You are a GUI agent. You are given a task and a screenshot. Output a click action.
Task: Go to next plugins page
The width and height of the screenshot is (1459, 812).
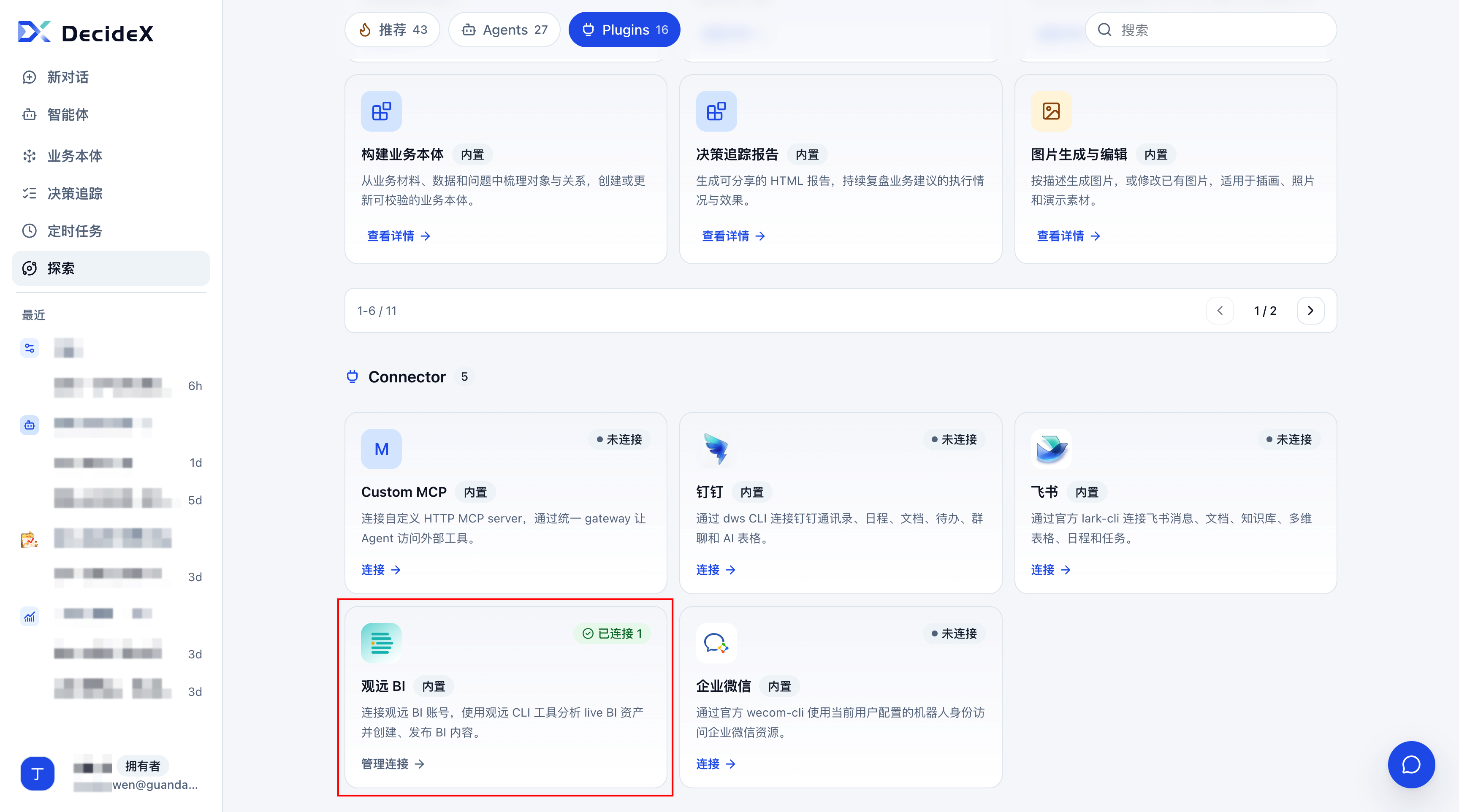[x=1310, y=310]
